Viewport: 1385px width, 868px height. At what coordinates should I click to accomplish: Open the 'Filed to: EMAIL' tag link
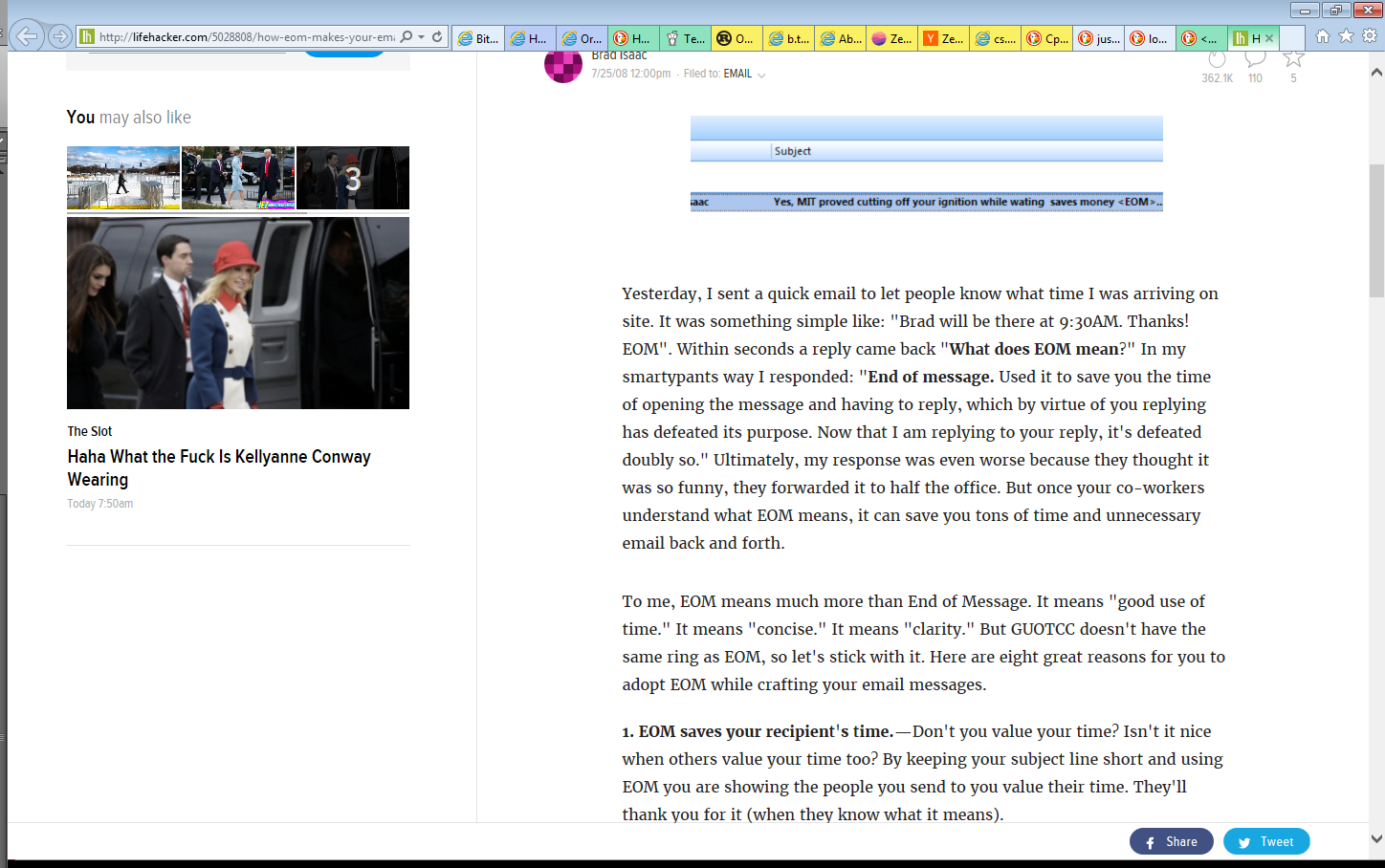pos(737,74)
